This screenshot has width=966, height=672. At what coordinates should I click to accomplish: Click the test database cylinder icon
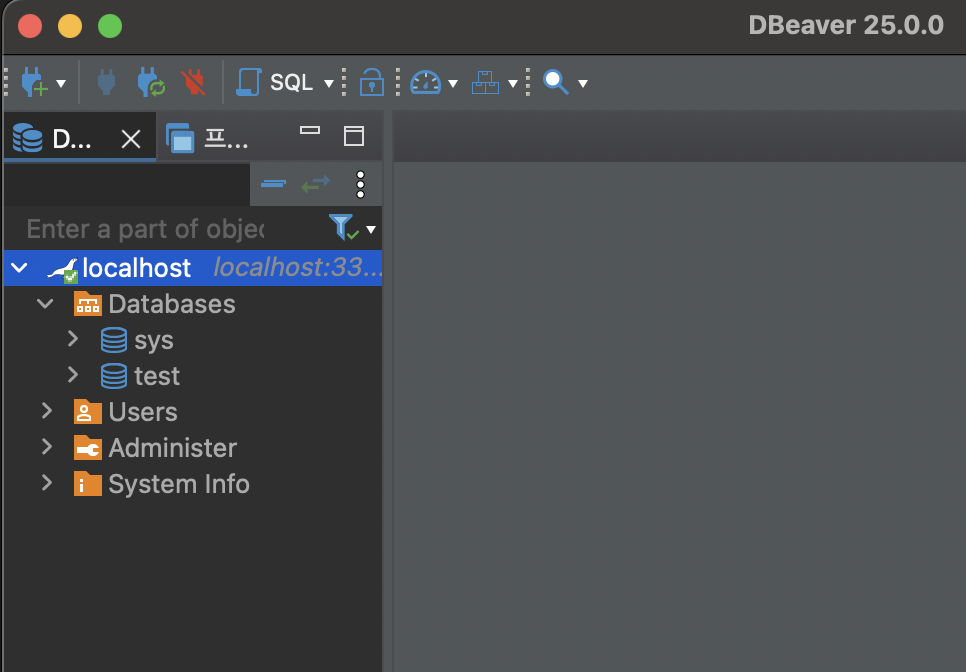pyautogui.click(x=114, y=376)
